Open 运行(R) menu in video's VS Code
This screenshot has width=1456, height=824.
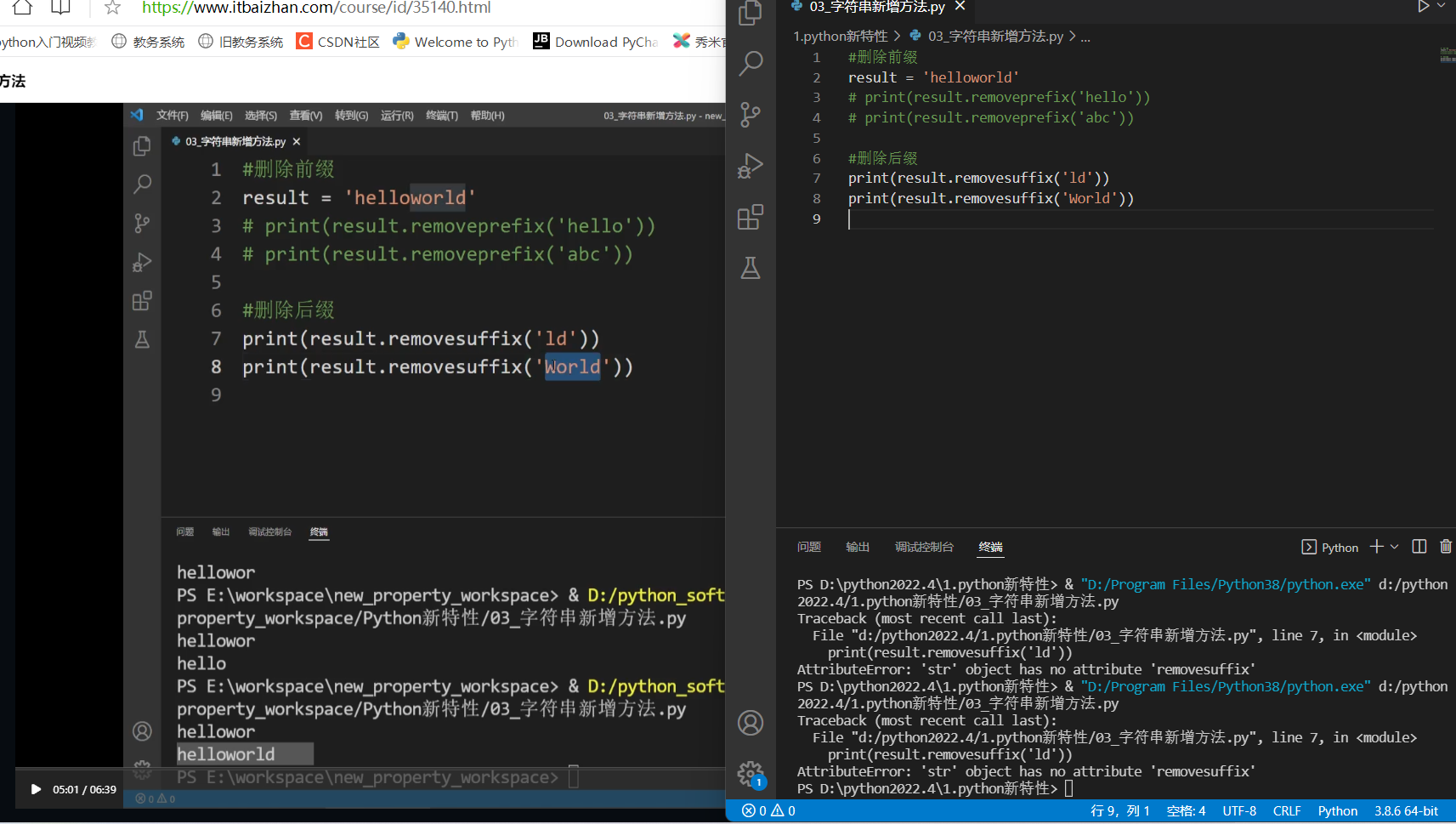(x=397, y=116)
